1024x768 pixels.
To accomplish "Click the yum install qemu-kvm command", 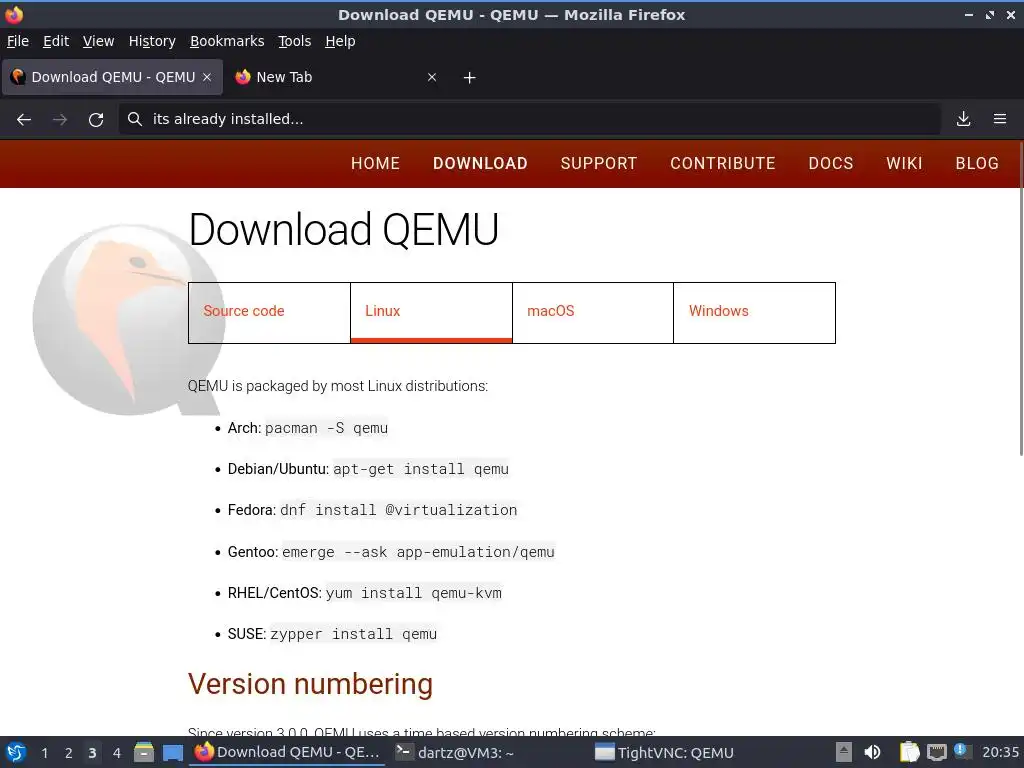I will [x=413, y=593].
